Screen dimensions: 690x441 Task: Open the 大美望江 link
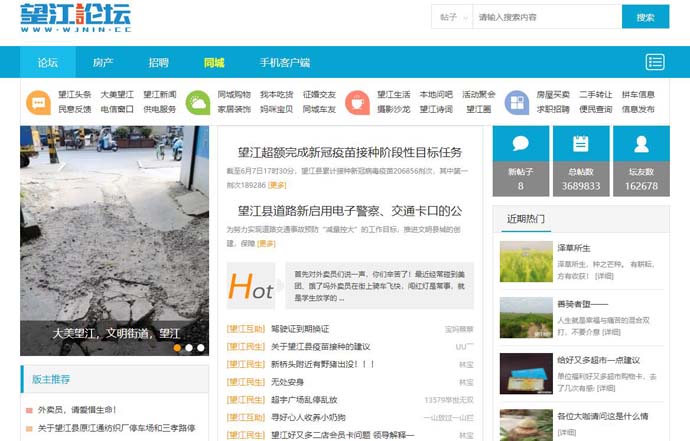(117, 94)
